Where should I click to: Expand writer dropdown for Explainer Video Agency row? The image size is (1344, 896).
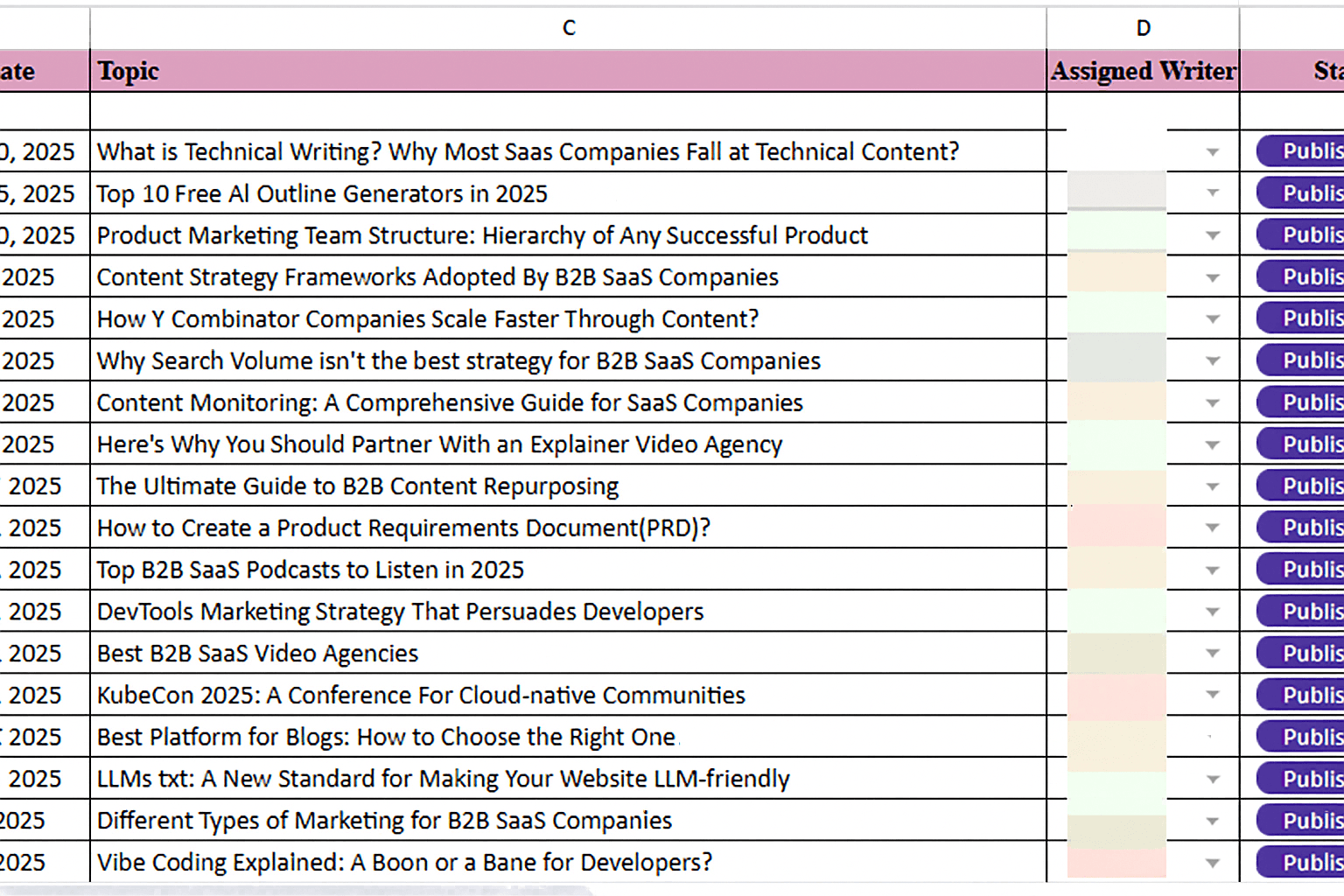click(x=1213, y=445)
